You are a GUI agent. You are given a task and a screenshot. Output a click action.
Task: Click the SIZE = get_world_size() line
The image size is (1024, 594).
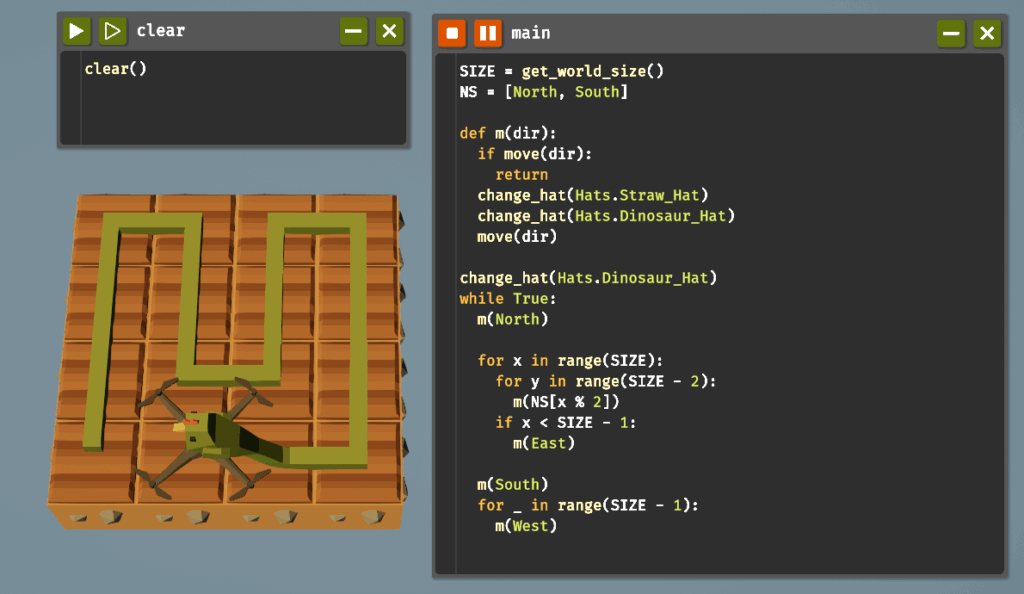561,71
